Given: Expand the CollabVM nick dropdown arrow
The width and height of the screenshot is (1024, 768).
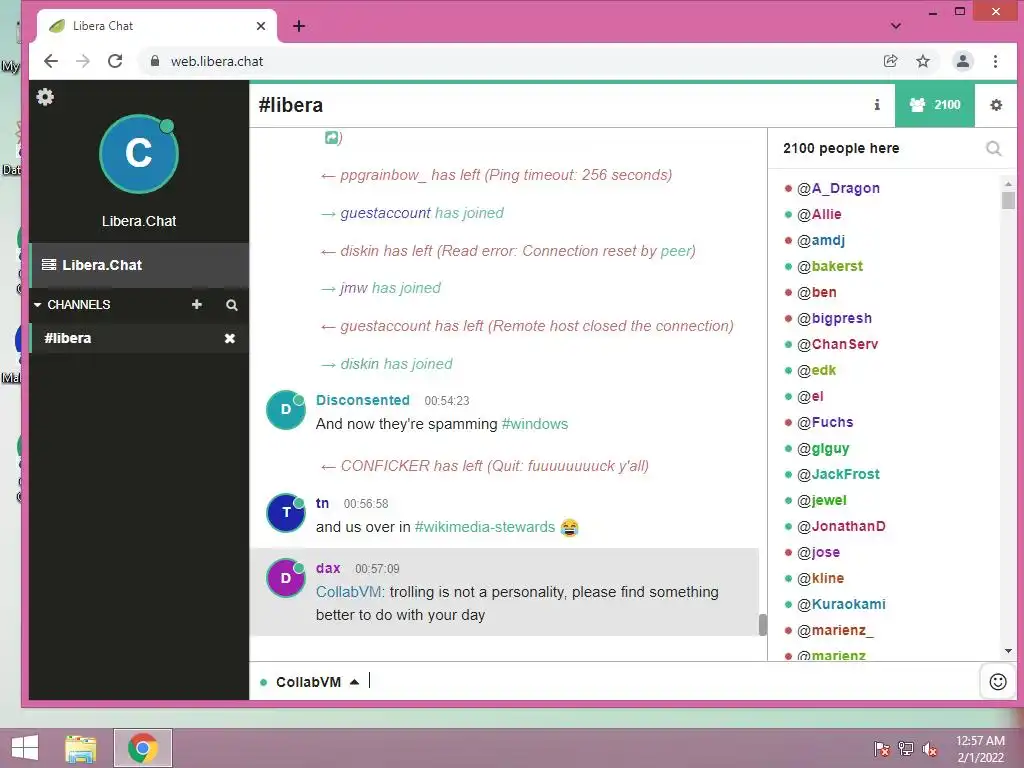Looking at the screenshot, I should click(x=355, y=682).
